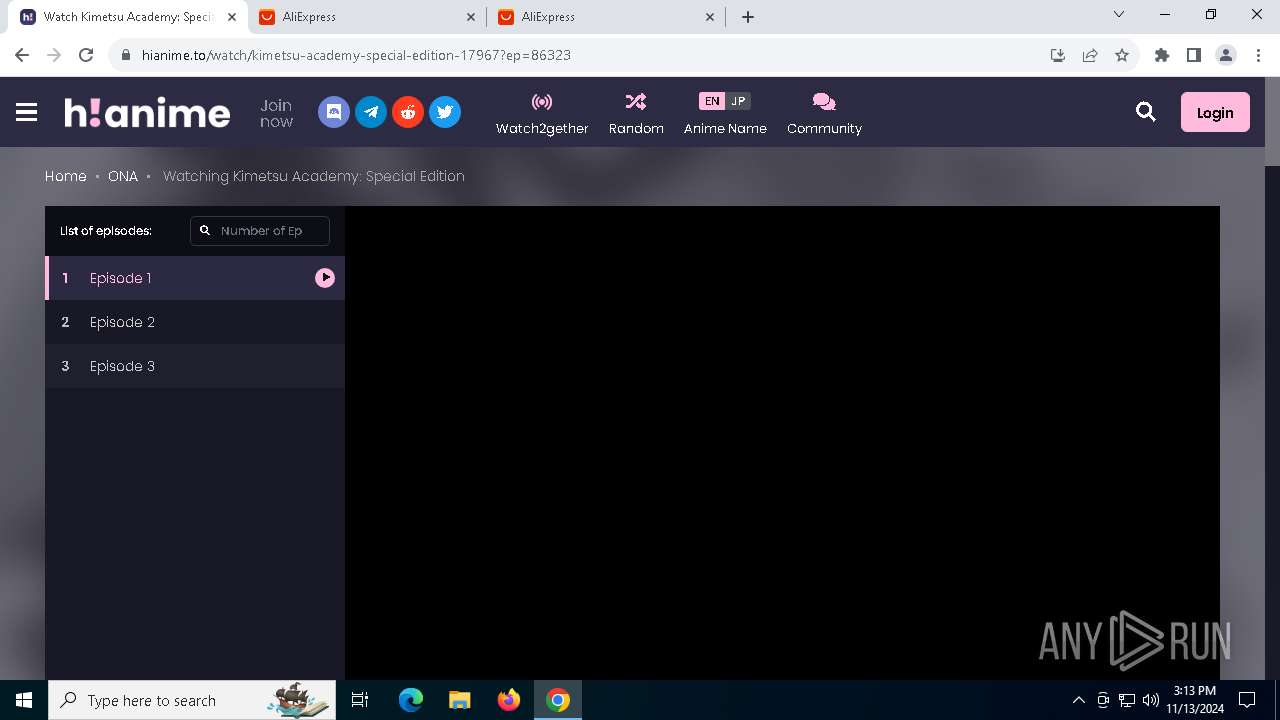Reload the current page
1280x720 pixels.
(x=86, y=55)
